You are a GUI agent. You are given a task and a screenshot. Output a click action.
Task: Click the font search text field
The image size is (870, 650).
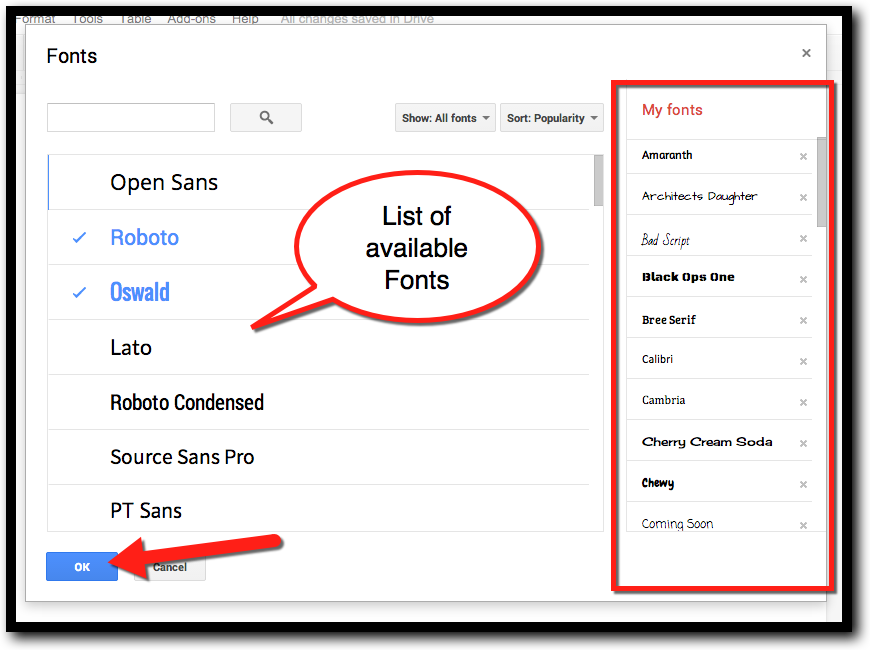(131, 118)
